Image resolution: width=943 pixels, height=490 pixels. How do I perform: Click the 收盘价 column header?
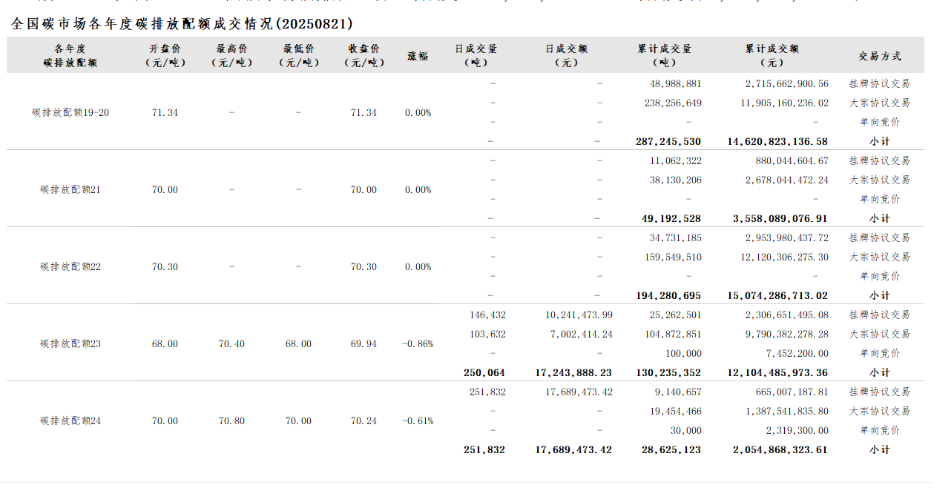364,55
